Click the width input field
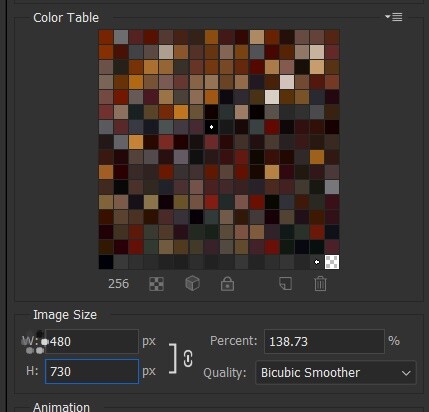 point(92,341)
